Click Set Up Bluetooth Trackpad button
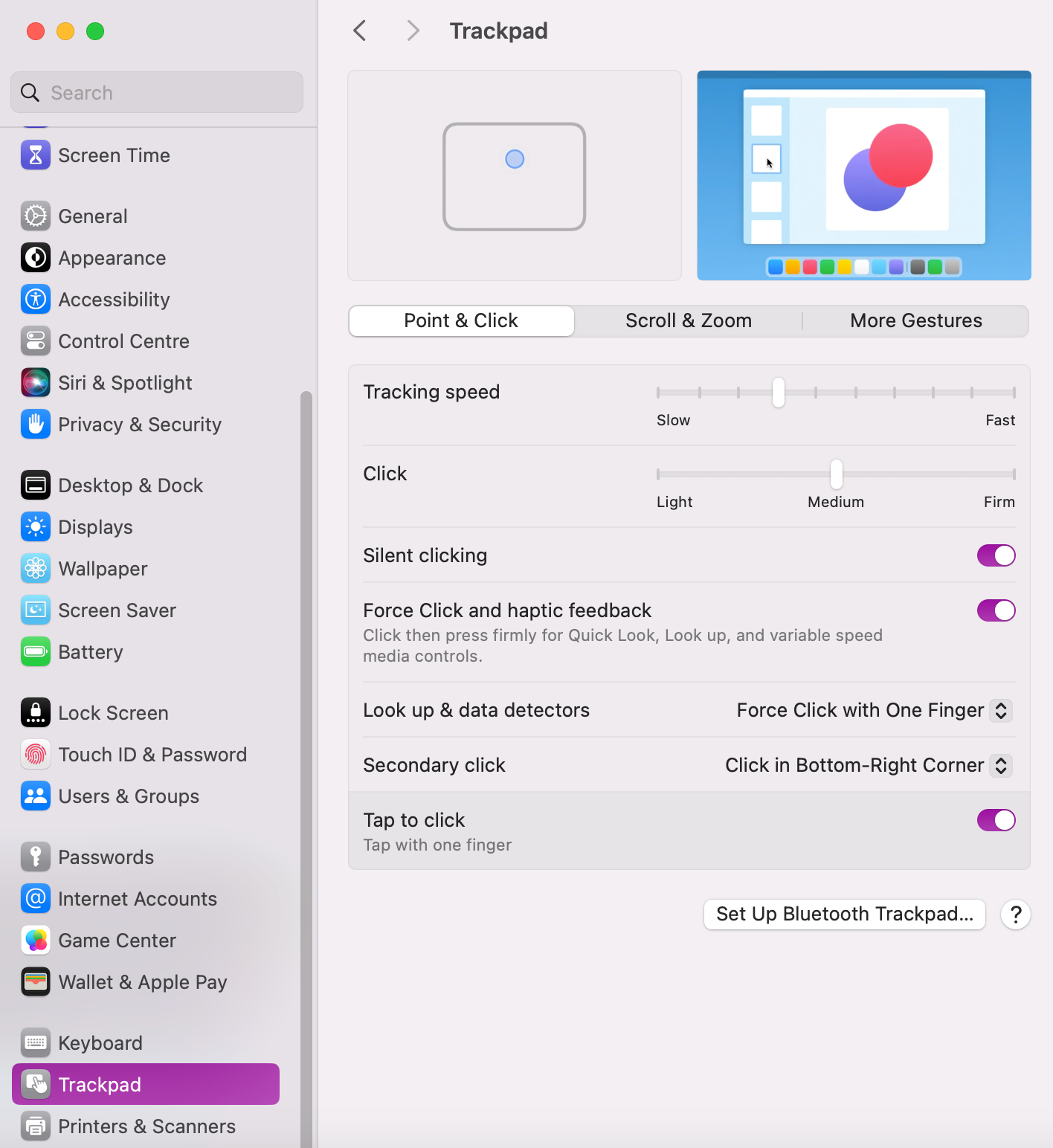The width and height of the screenshot is (1053, 1148). coord(844,914)
